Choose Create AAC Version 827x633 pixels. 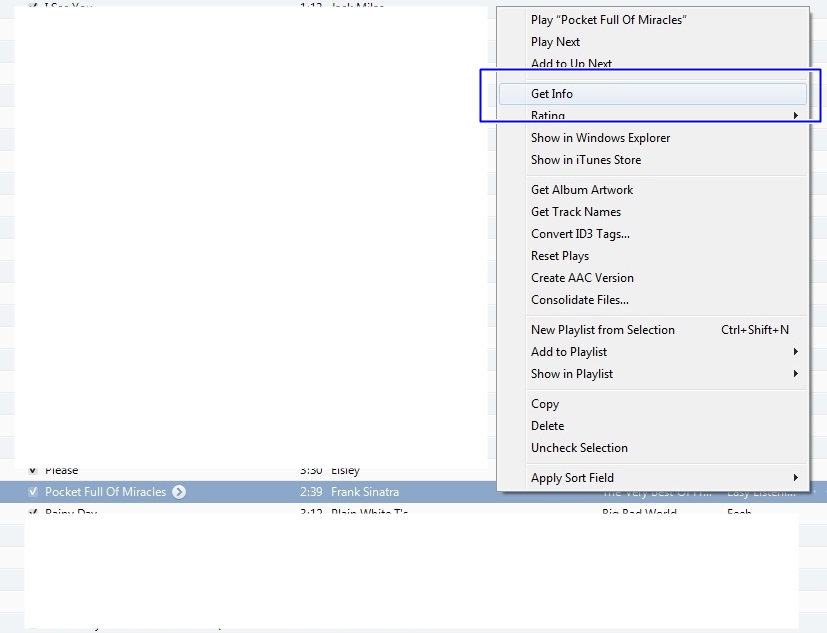(x=653, y=278)
